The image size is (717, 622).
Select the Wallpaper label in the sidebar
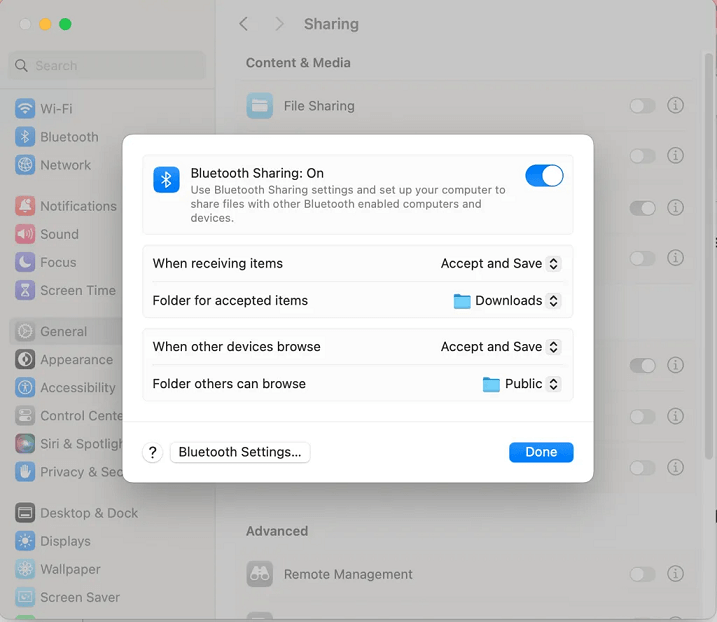70,569
